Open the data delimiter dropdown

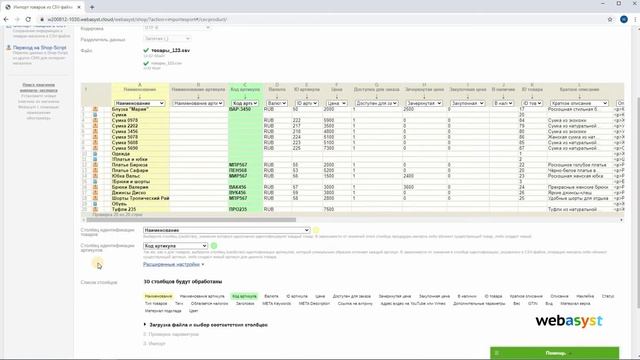pyautogui.click(x=167, y=38)
